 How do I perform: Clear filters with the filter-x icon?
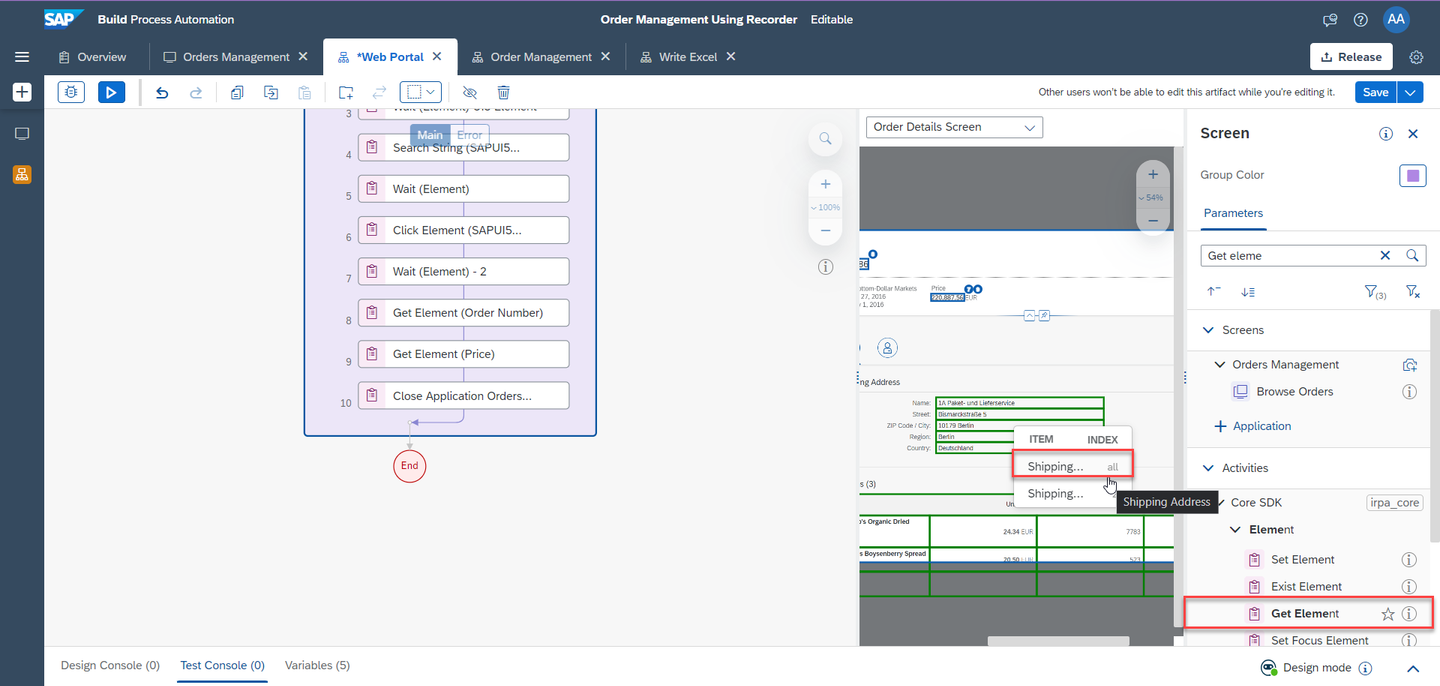point(1412,291)
